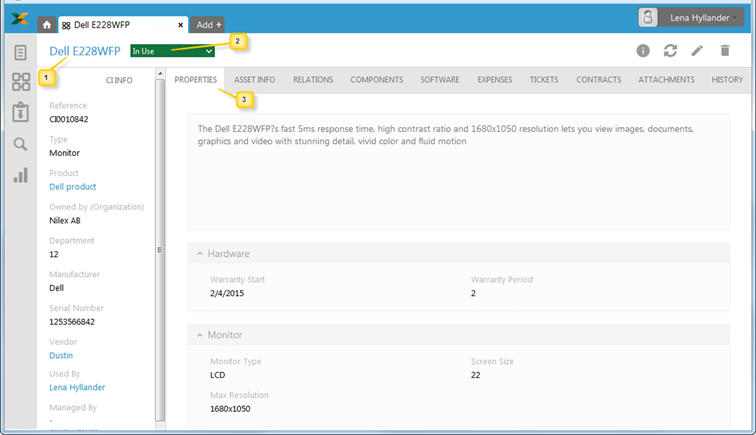This screenshot has width=756, height=435.
Task: Open the grid modules icon in sidebar
Action: pyautogui.click(x=20, y=82)
